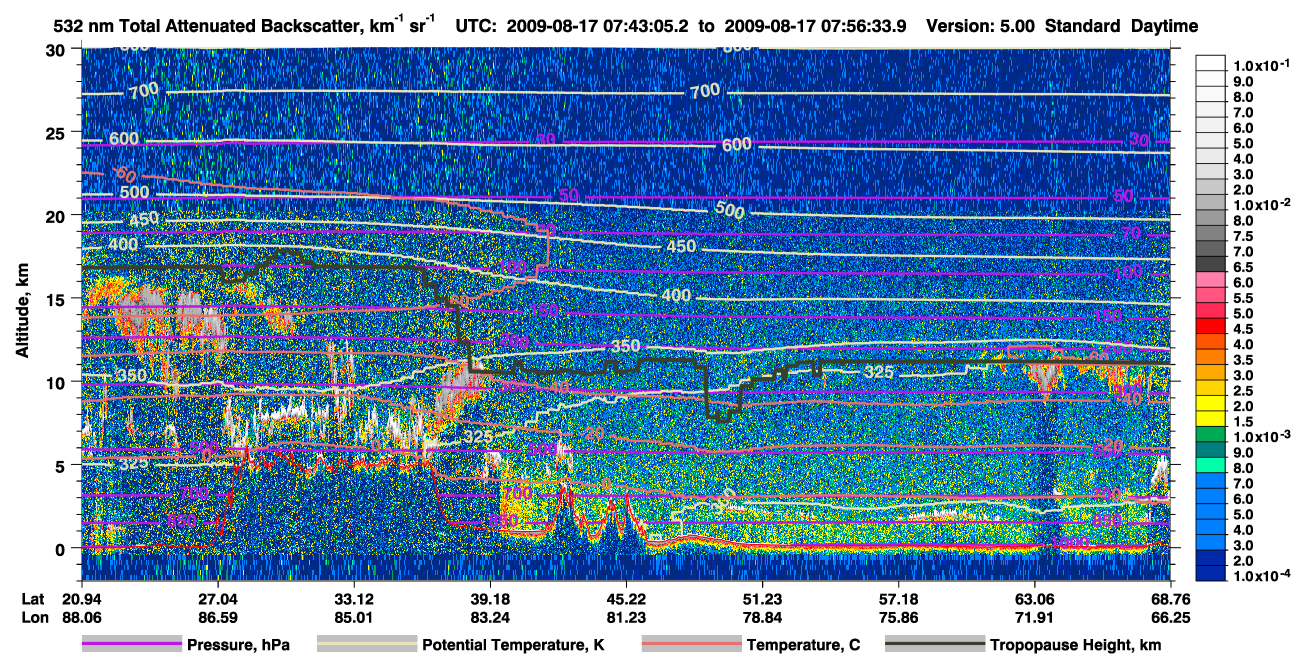Click the dark Tropopause Height legend line sample

935,645
